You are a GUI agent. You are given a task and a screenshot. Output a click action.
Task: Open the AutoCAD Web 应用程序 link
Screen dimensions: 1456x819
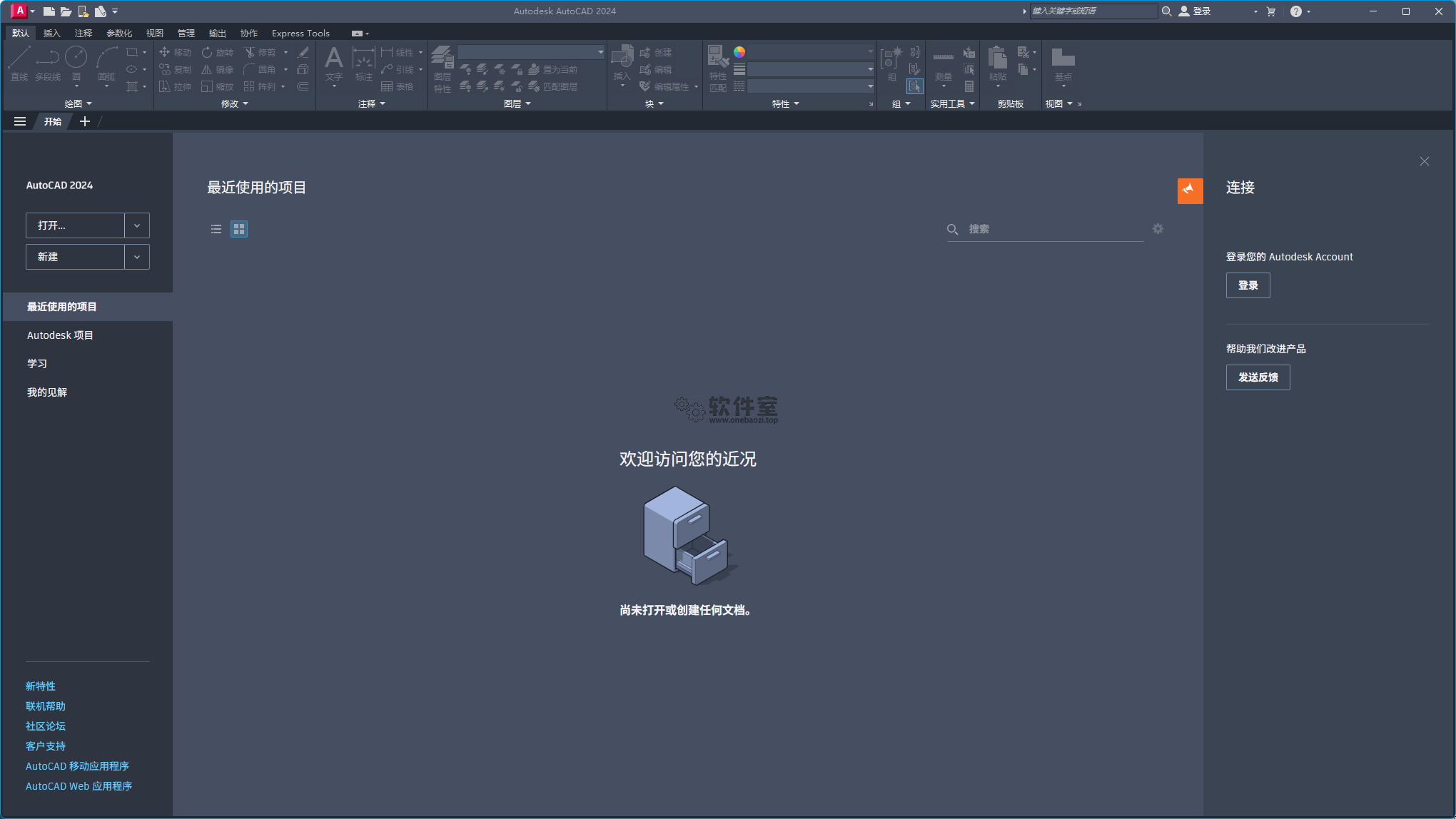(79, 786)
